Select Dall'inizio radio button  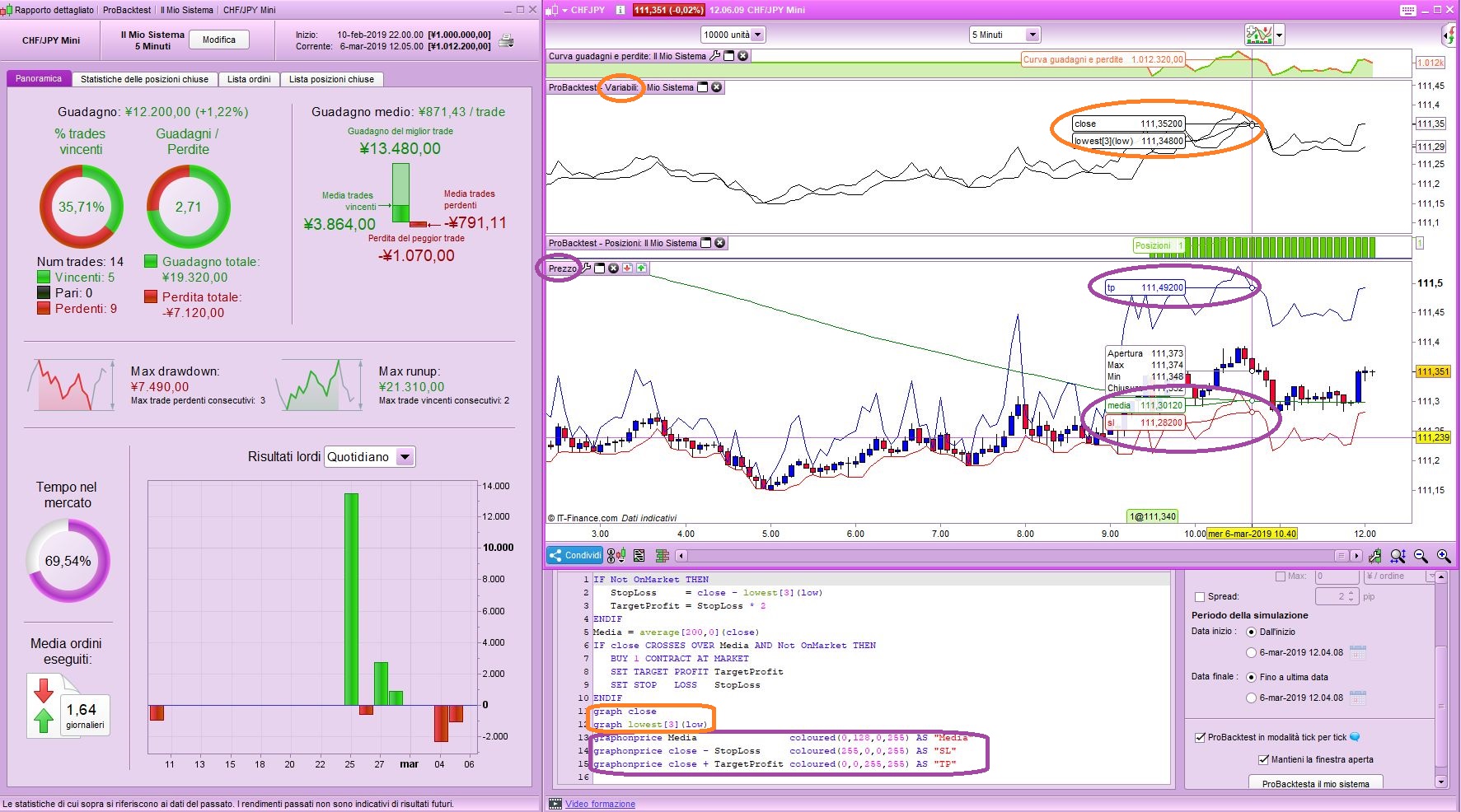click(x=1251, y=632)
